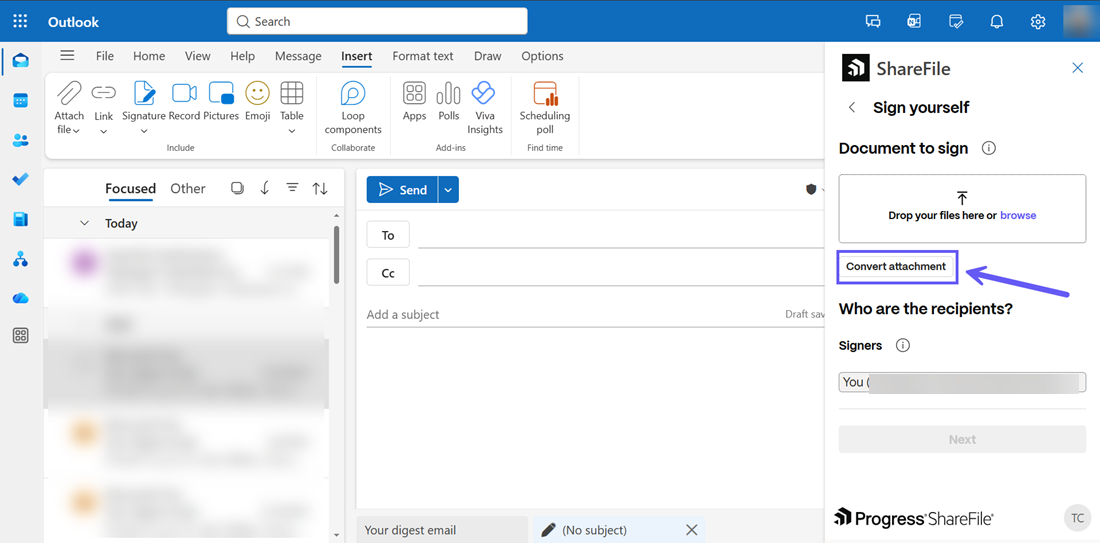This screenshot has height=543, width=1100.
Task: Show the Focused inbox
Action: point(130,188)
